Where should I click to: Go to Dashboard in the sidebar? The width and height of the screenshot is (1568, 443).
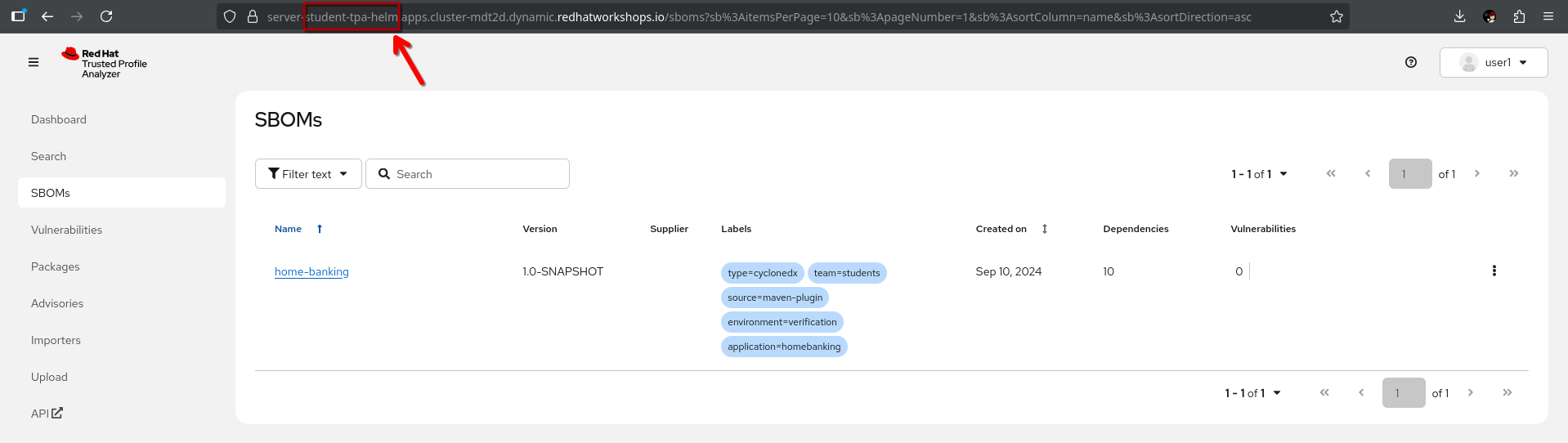coord(59,119)
